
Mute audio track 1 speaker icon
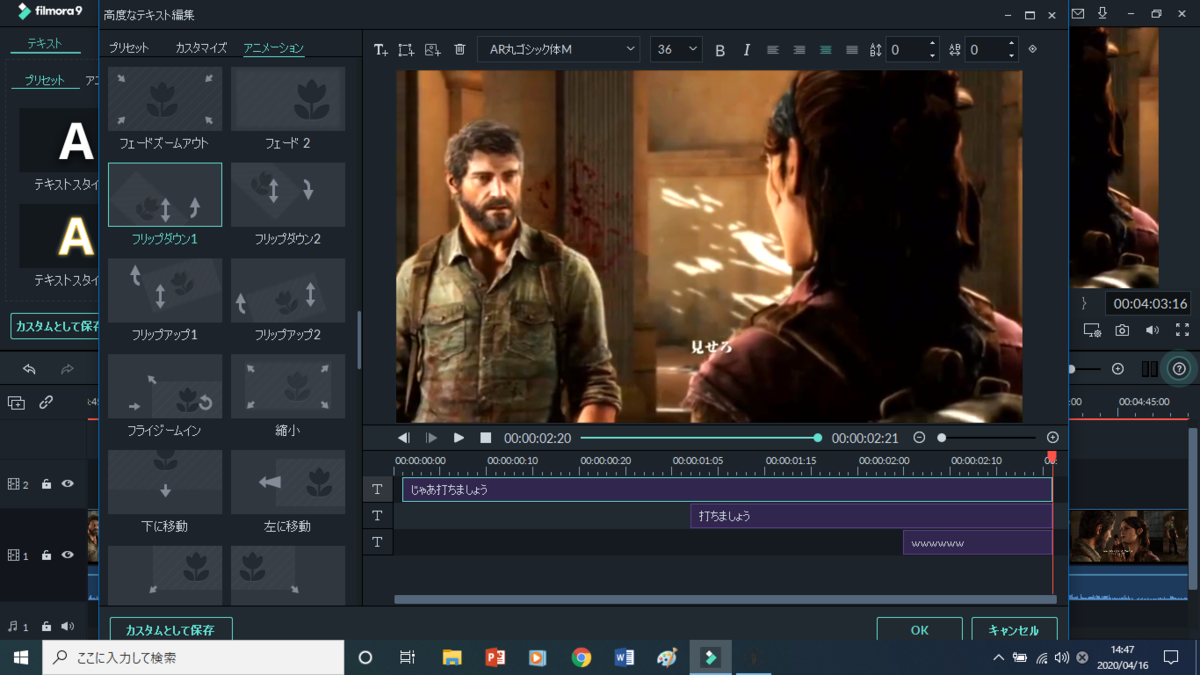point(67,627)
